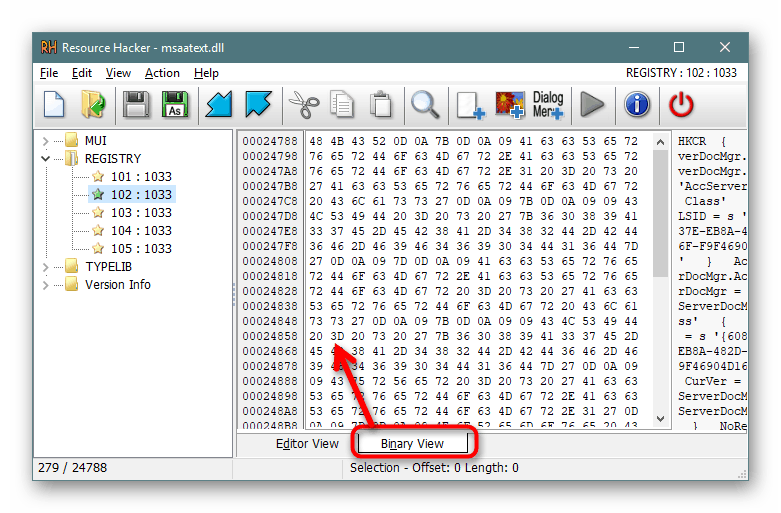
Task: Click the open REGISTRY folder icon
Action: (72, 158)
